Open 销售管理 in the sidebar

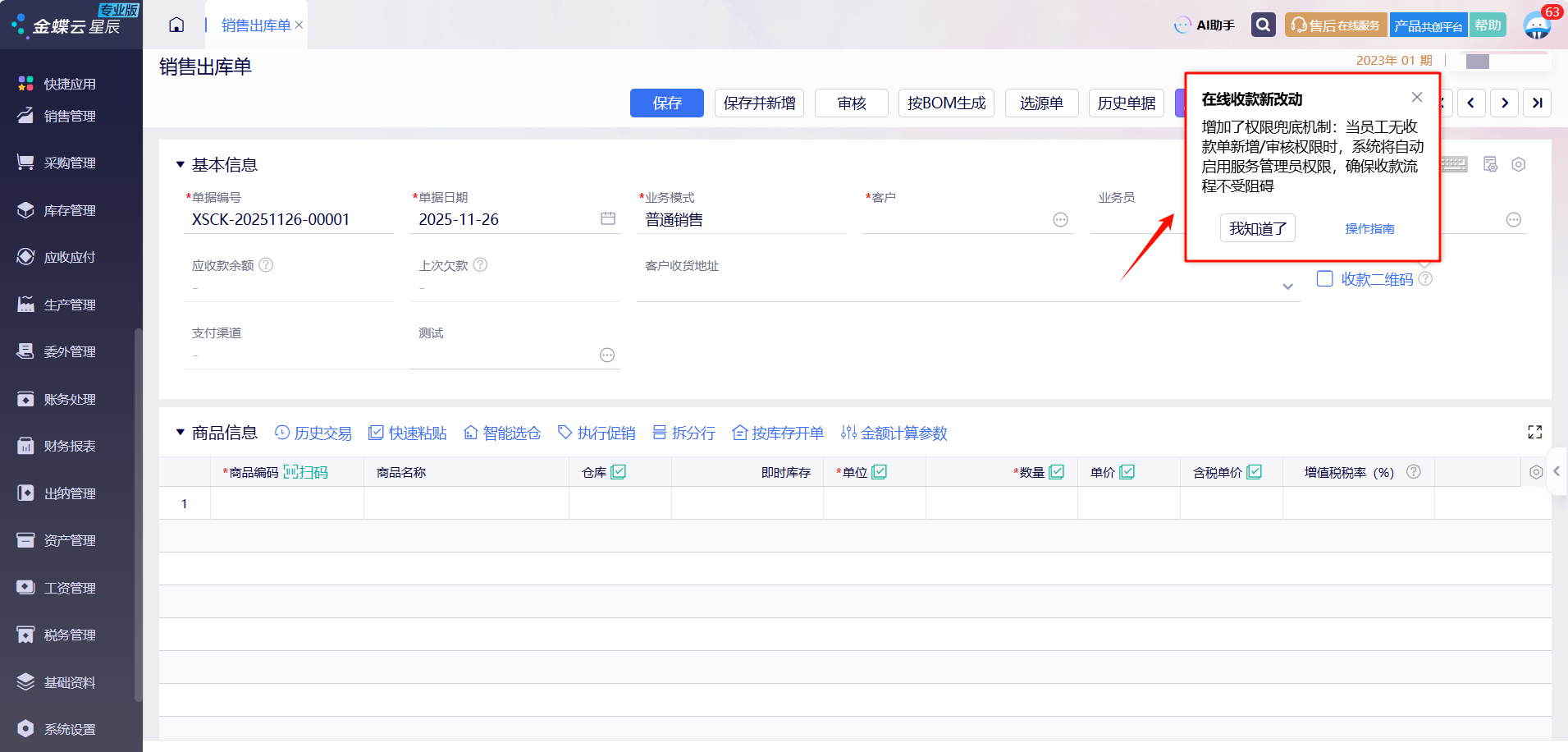click(x=71, y=116)
